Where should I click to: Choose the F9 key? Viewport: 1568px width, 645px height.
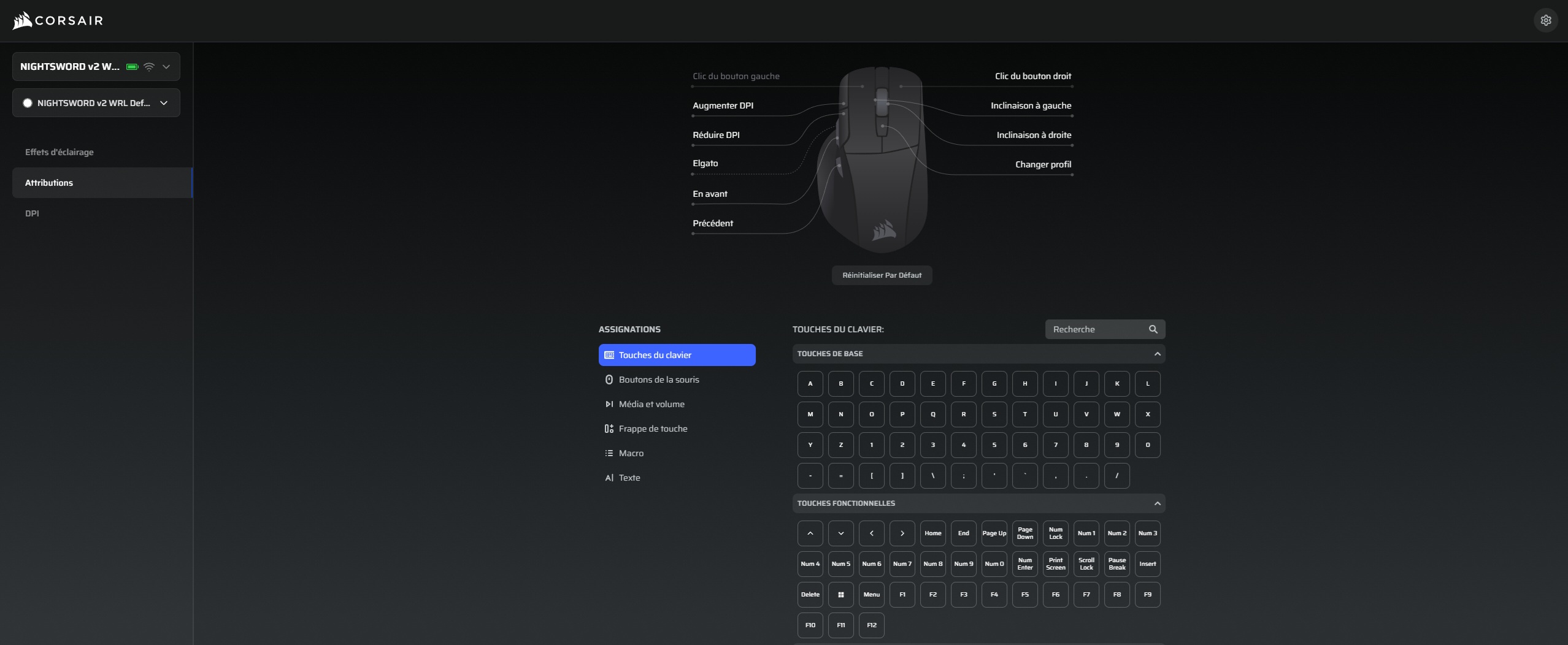[1148, 595]
